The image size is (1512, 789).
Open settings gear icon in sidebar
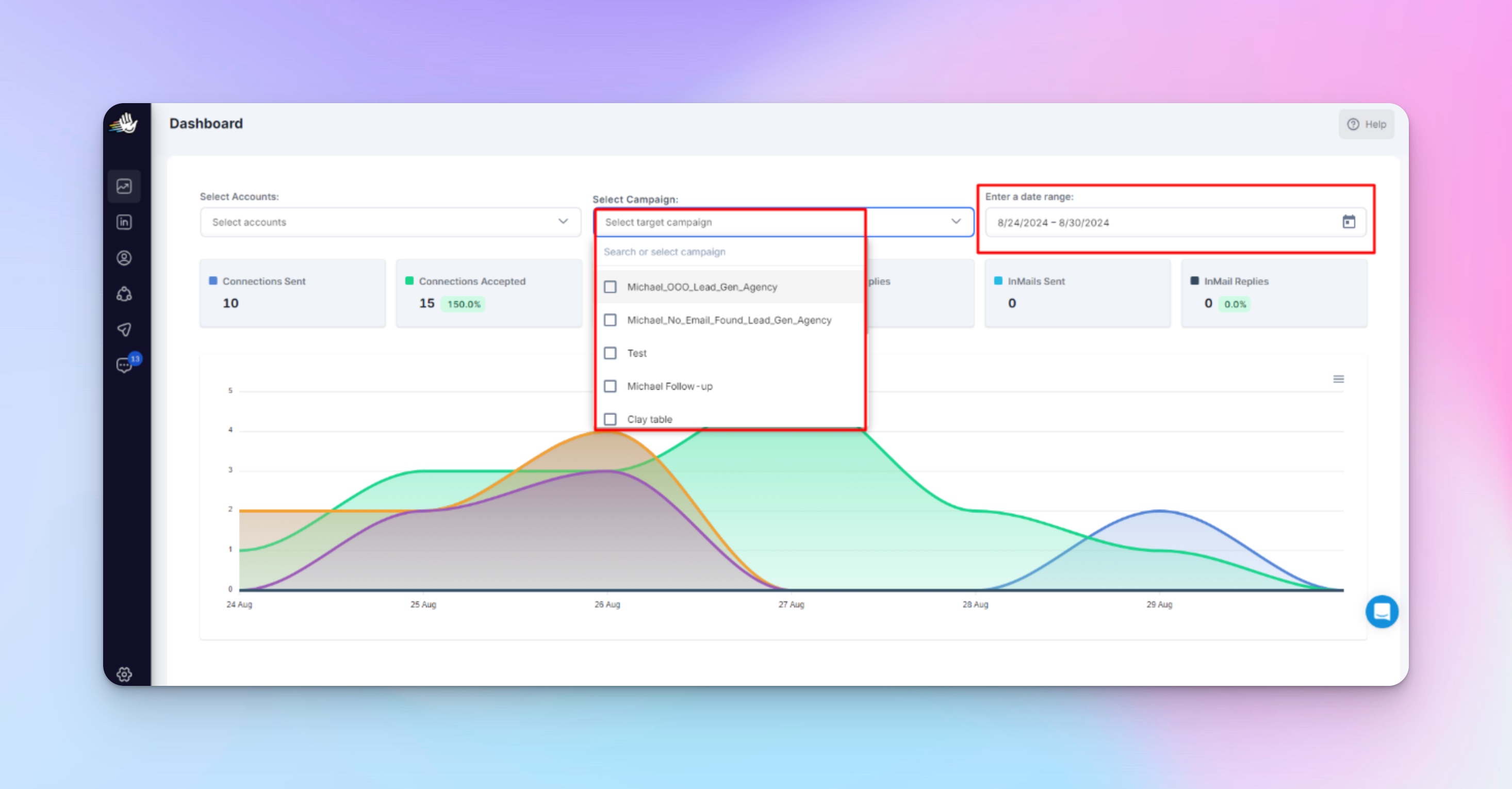pos(124,675)
